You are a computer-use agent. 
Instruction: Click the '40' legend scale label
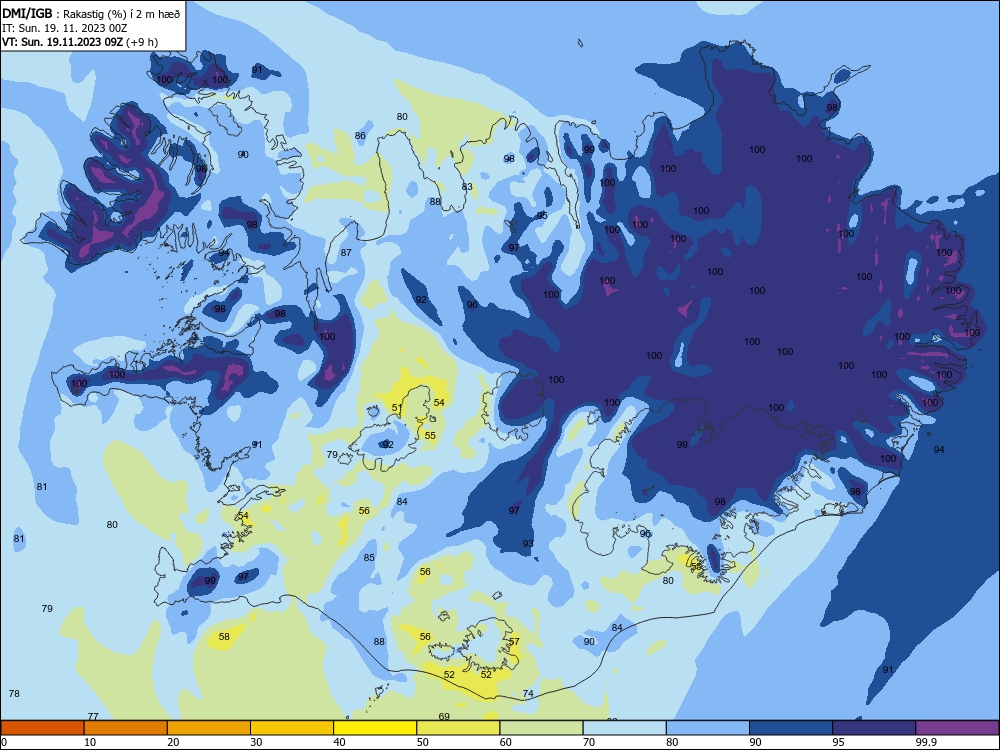(339, 742)
